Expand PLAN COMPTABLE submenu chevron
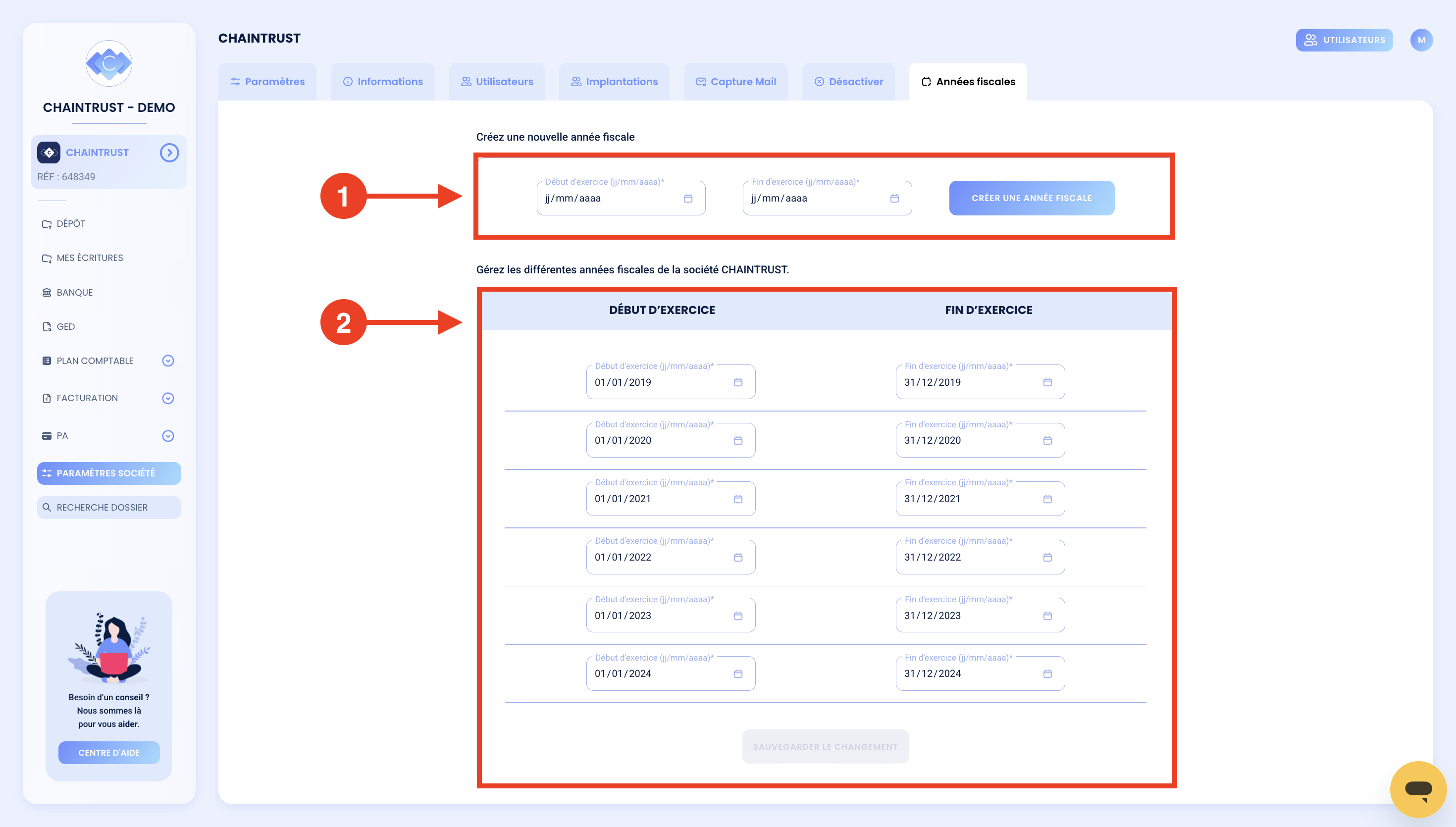Screen dimensions: 1456x827 coord(167,361)
